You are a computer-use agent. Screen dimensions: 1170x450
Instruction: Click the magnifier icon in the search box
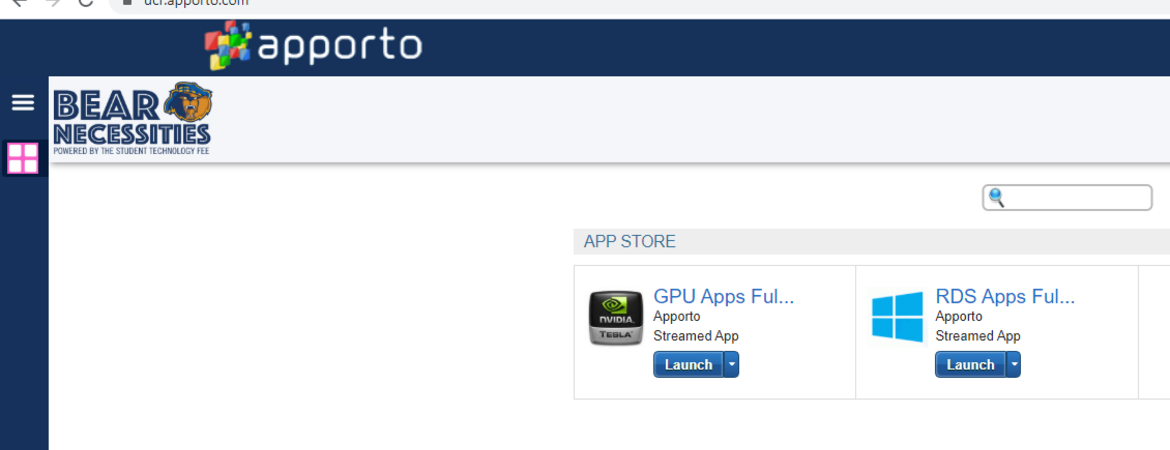[x=996, y=198]
